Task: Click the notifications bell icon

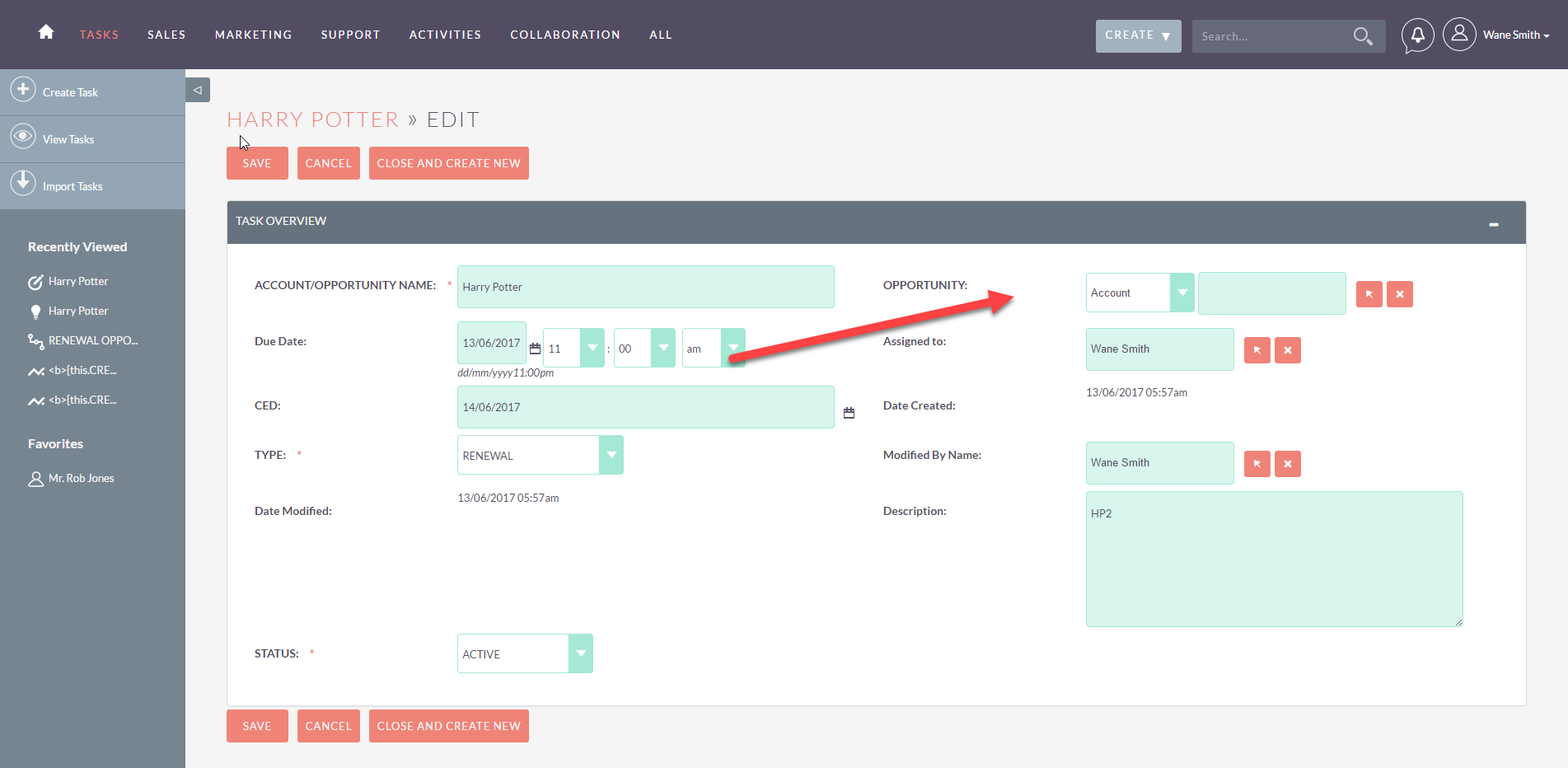Action: pyautogui.click(x=1416, y=35)
